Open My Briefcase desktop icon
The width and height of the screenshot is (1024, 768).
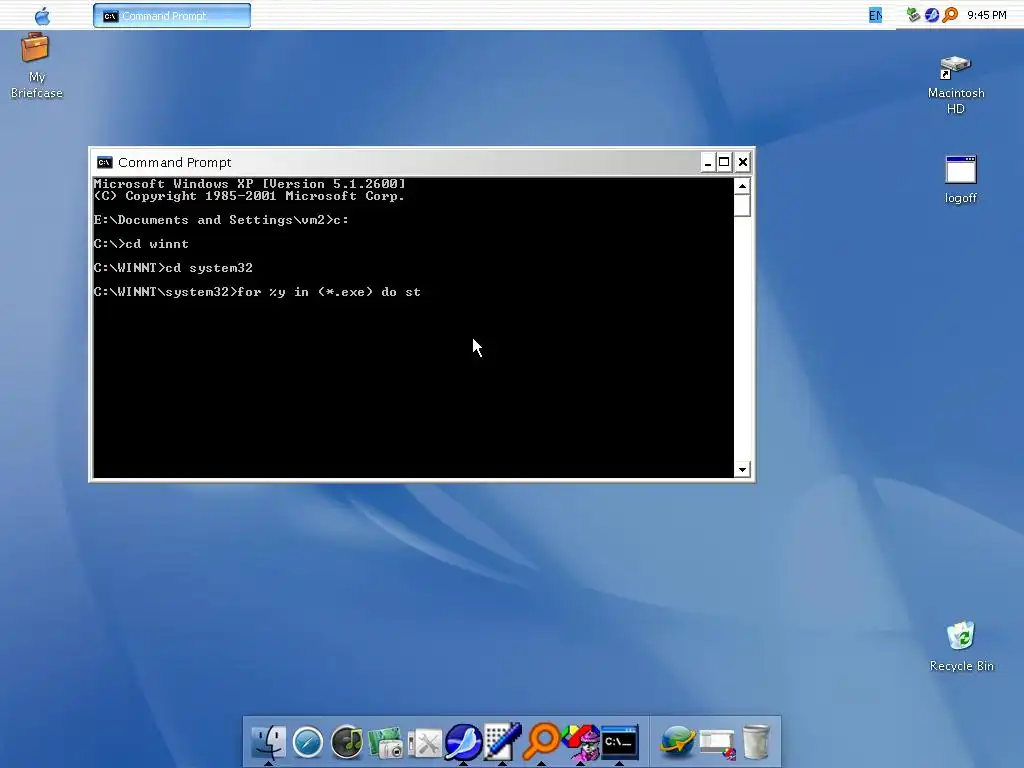pyautogui.click(x=37, y=67)
